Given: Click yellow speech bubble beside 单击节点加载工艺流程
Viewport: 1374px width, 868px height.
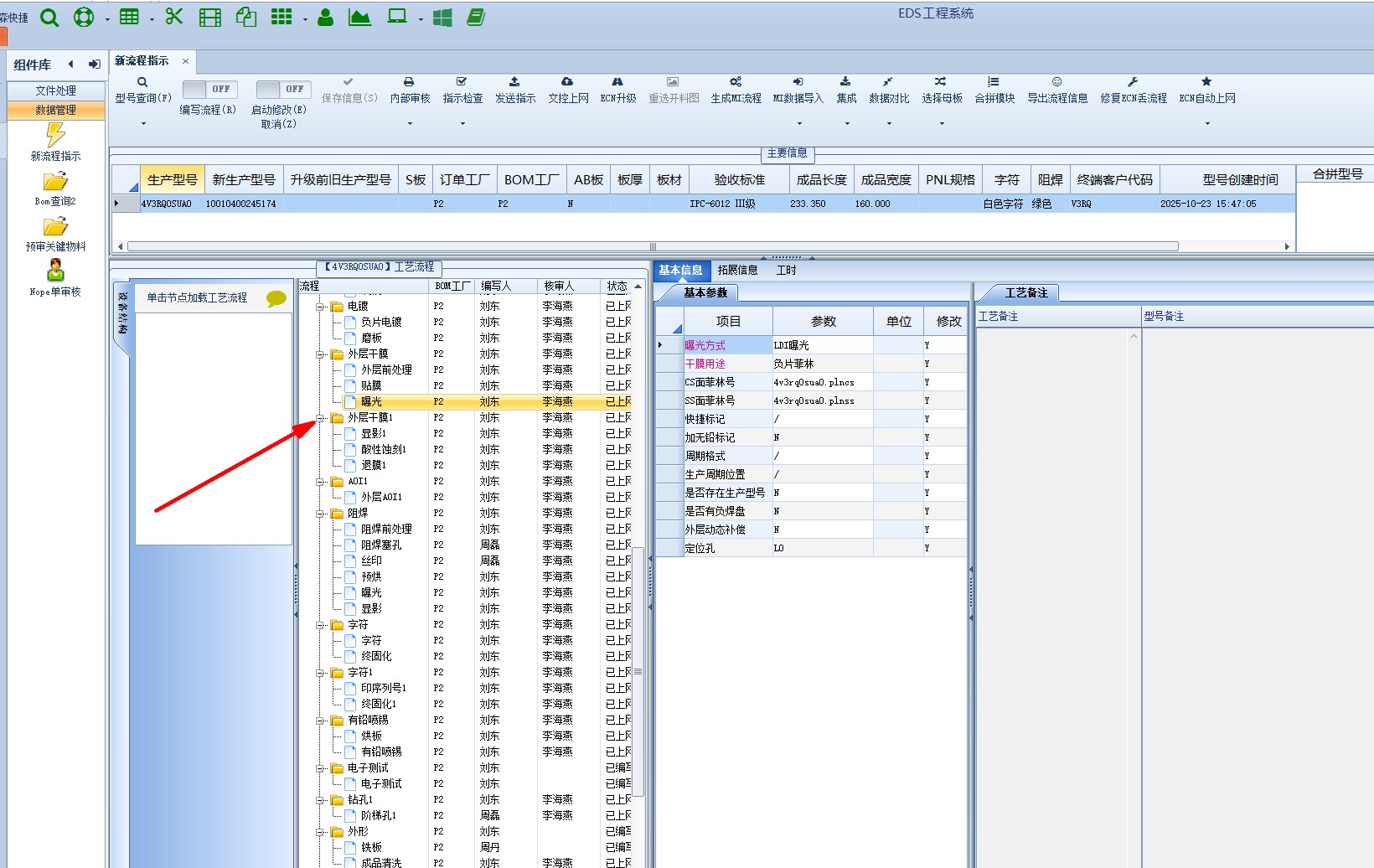Looking at the screenshot, I should point(276,298).
